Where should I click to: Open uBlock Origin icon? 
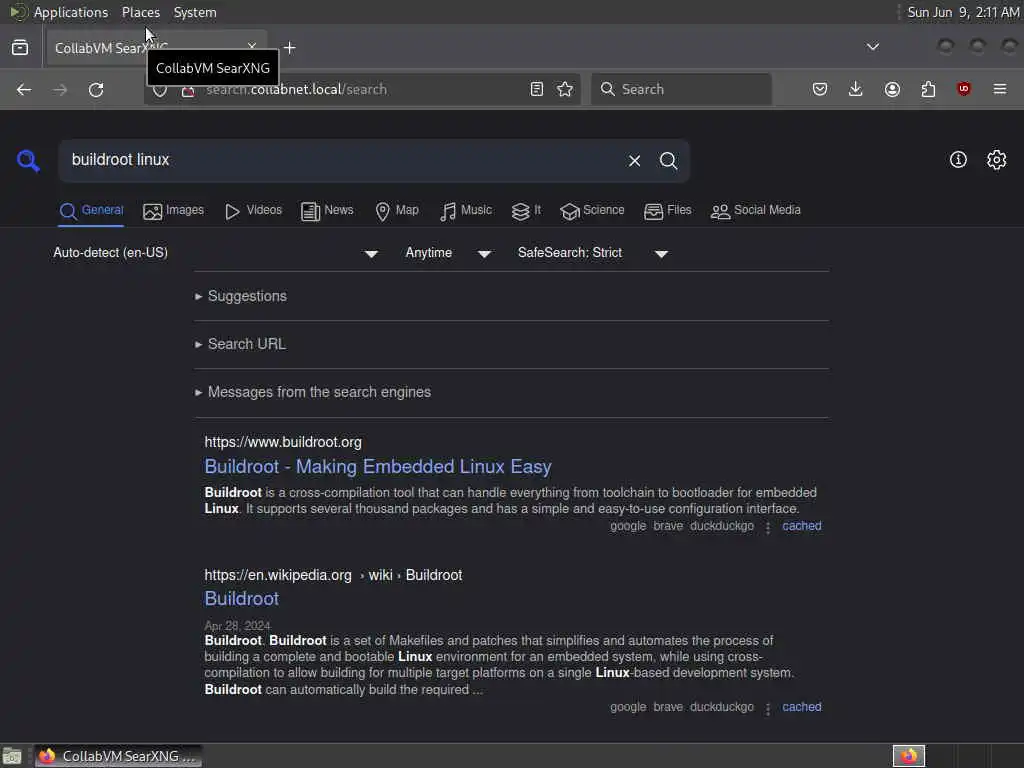point(964,89)
